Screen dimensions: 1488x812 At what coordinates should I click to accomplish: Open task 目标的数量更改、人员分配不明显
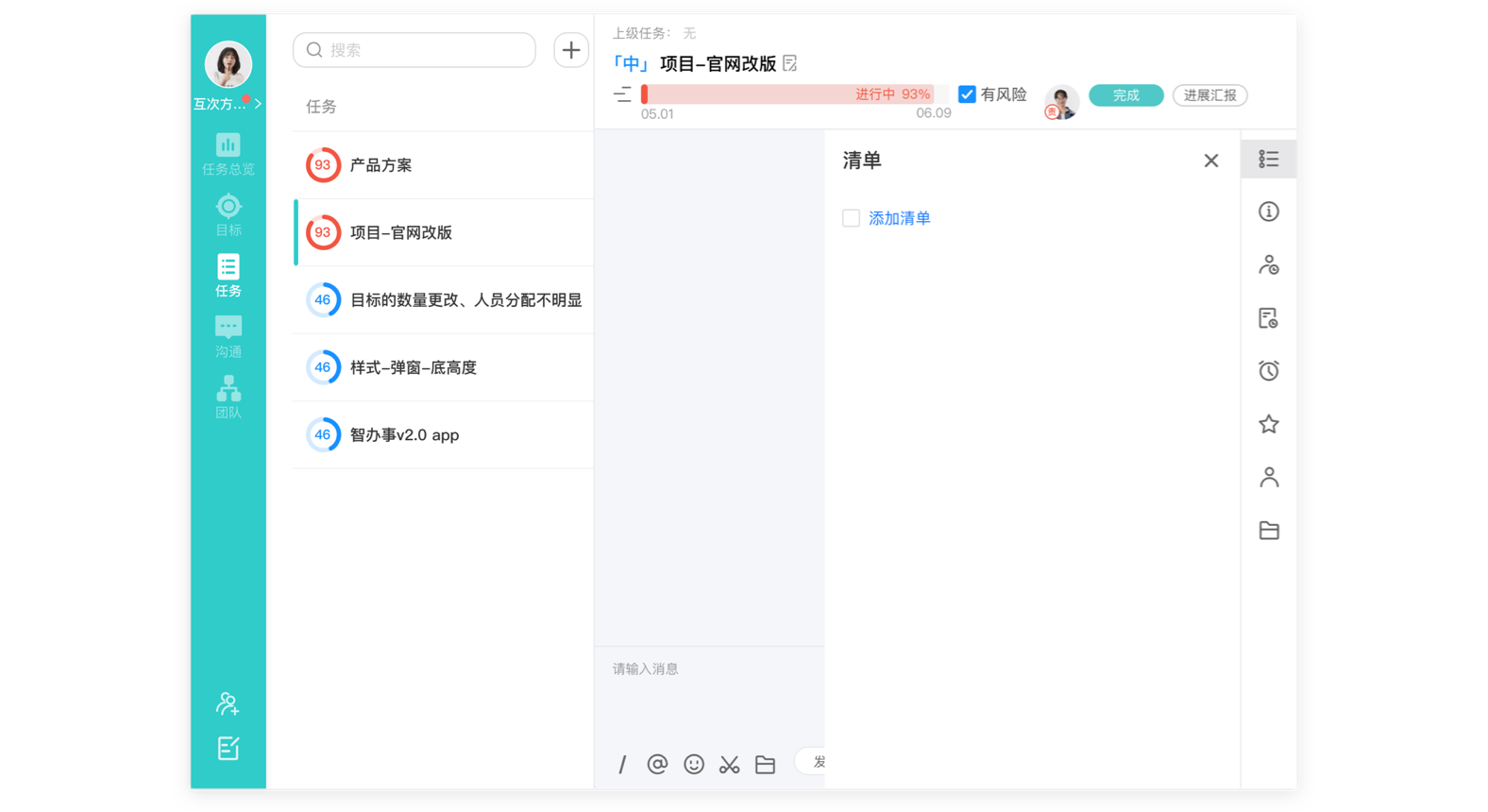coord(444,300)
